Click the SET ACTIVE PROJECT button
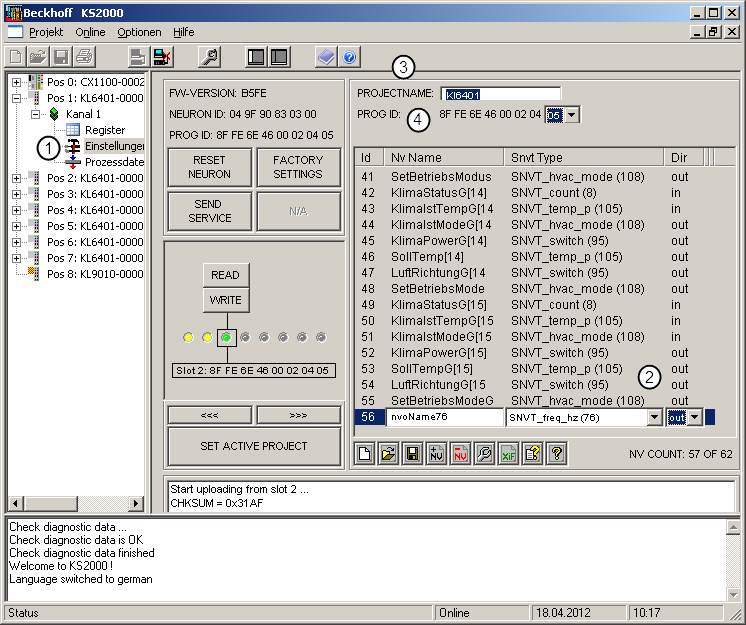Viewport: 746px width, 625px height. (x=254, y=446)
